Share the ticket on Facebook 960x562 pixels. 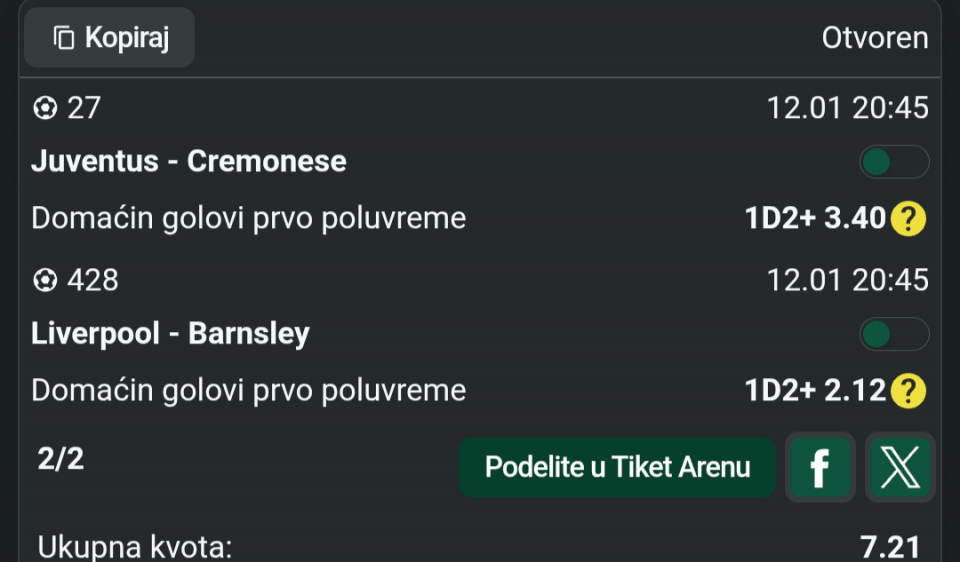point(820,467)
